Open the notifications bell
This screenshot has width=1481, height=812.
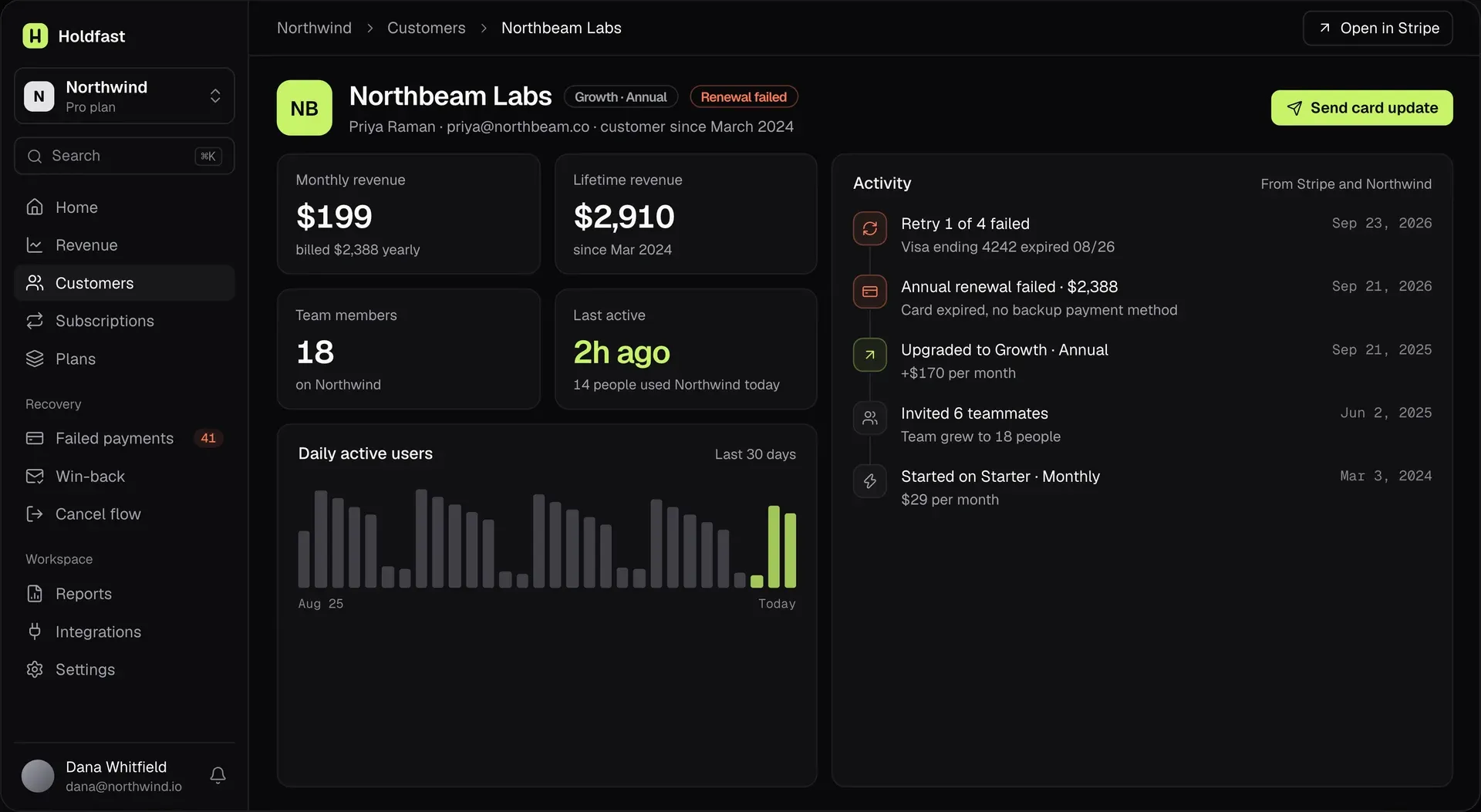coord(218,775)
